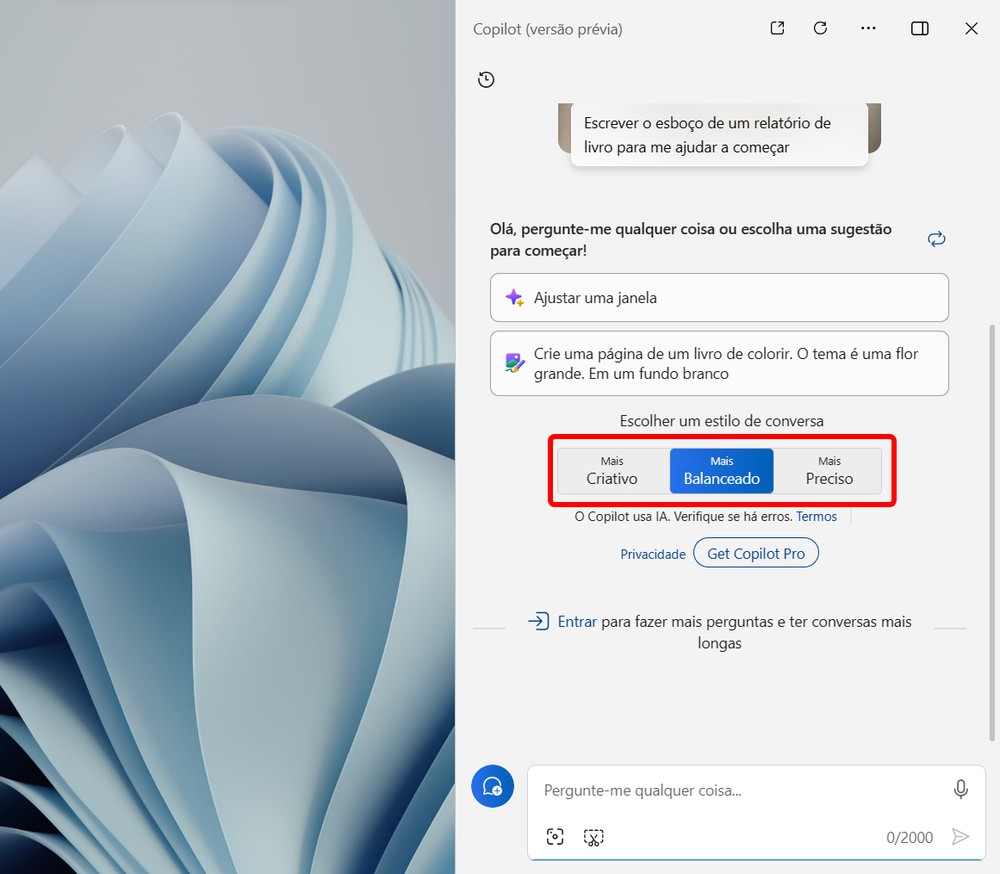Image resolution: width=1000 pixels, height=874 pixels.
Task: Click the send message arrow
Action: (x=961, y=836)
